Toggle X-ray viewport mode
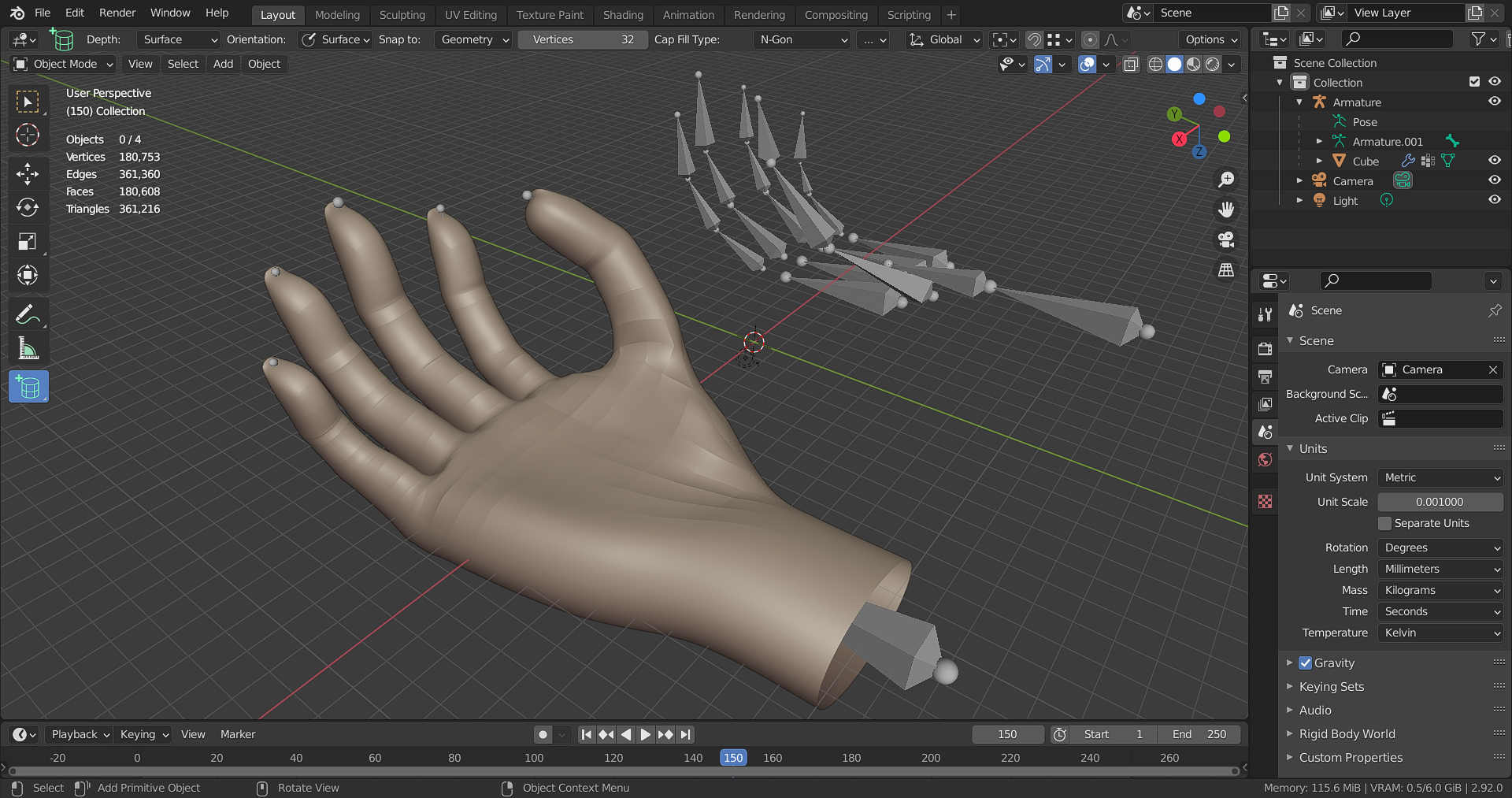Image resolution: width=1512 pixels, height=798 pixels. point(1131,65)
